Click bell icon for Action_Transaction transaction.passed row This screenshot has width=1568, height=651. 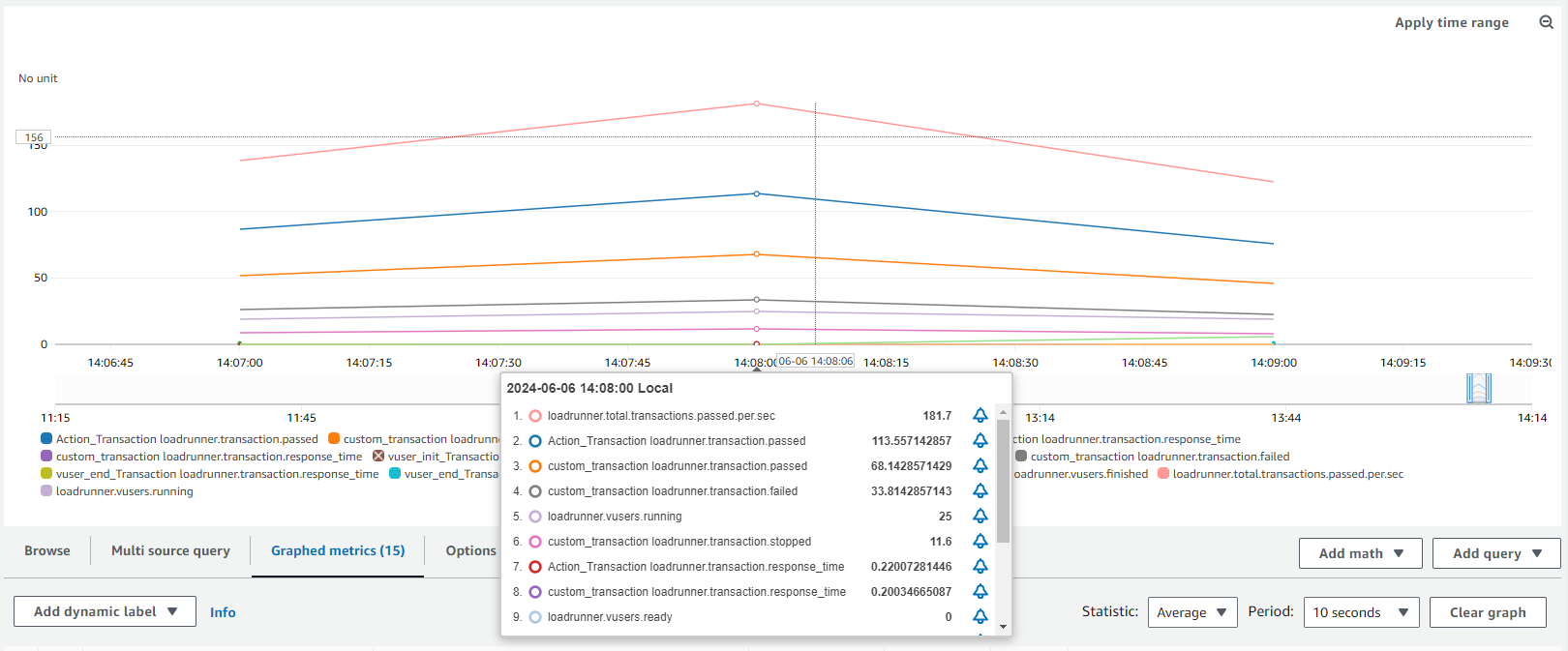(980, 441)
